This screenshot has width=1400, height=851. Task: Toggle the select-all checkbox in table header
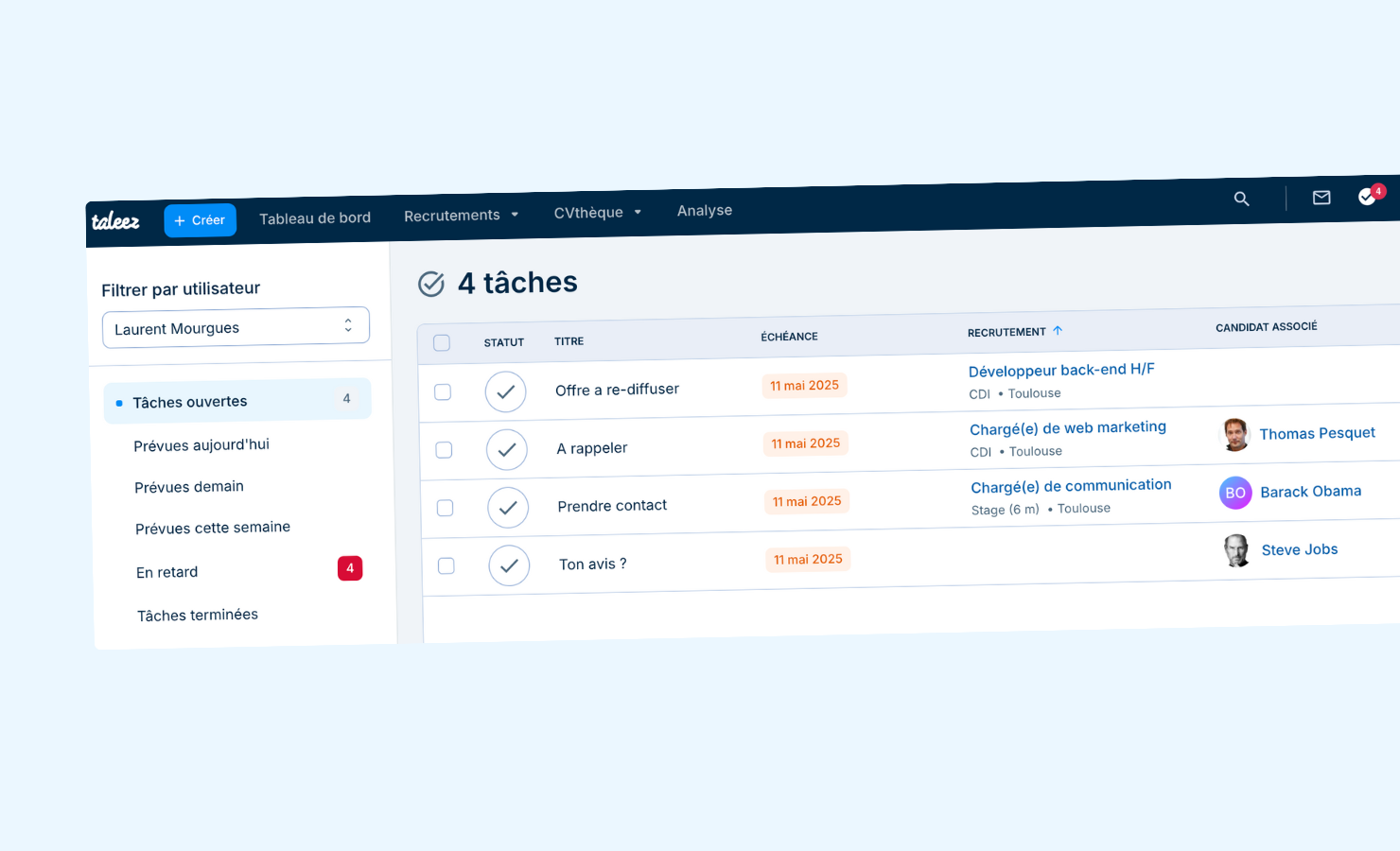(442, 343)
